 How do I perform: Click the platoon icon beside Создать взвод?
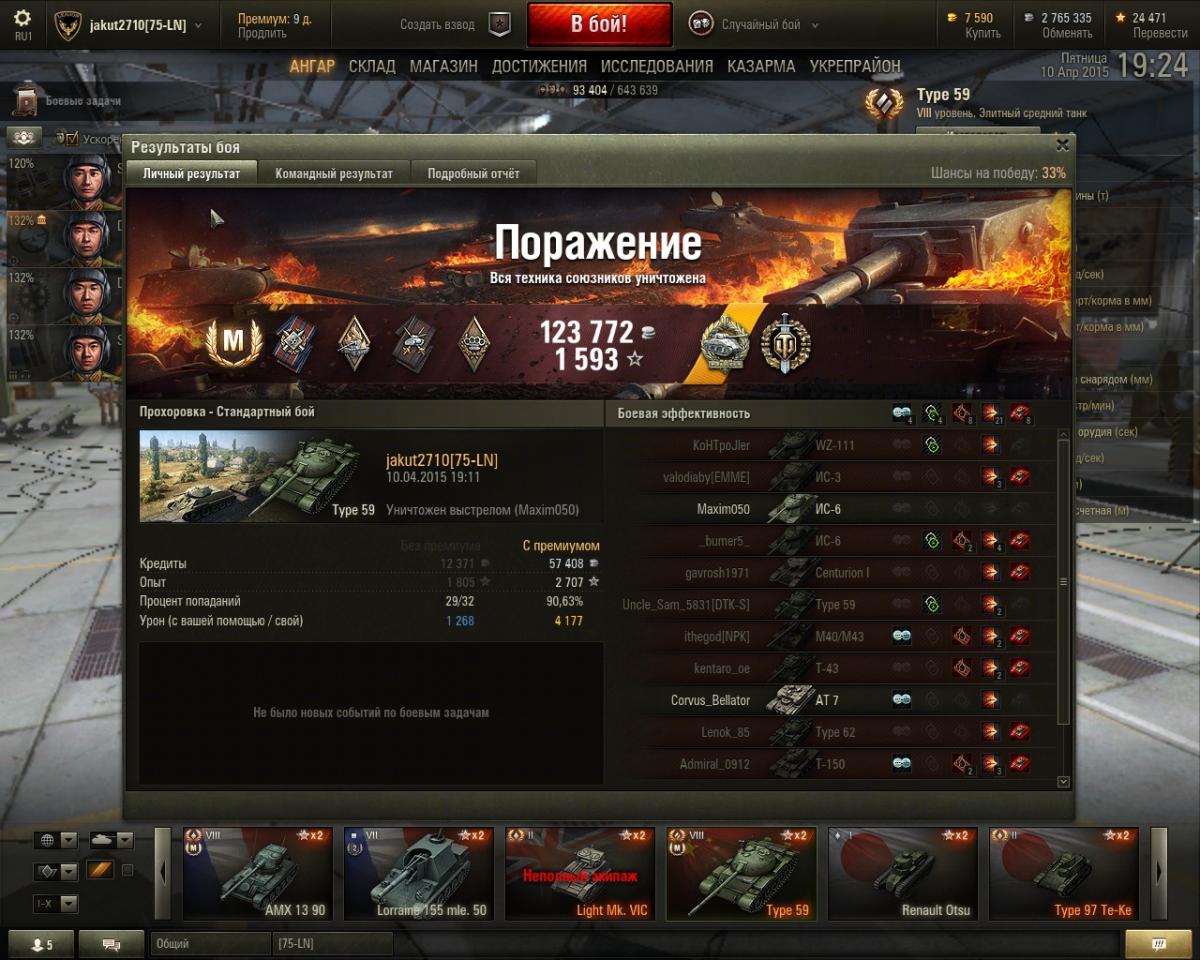click(499, 24)
